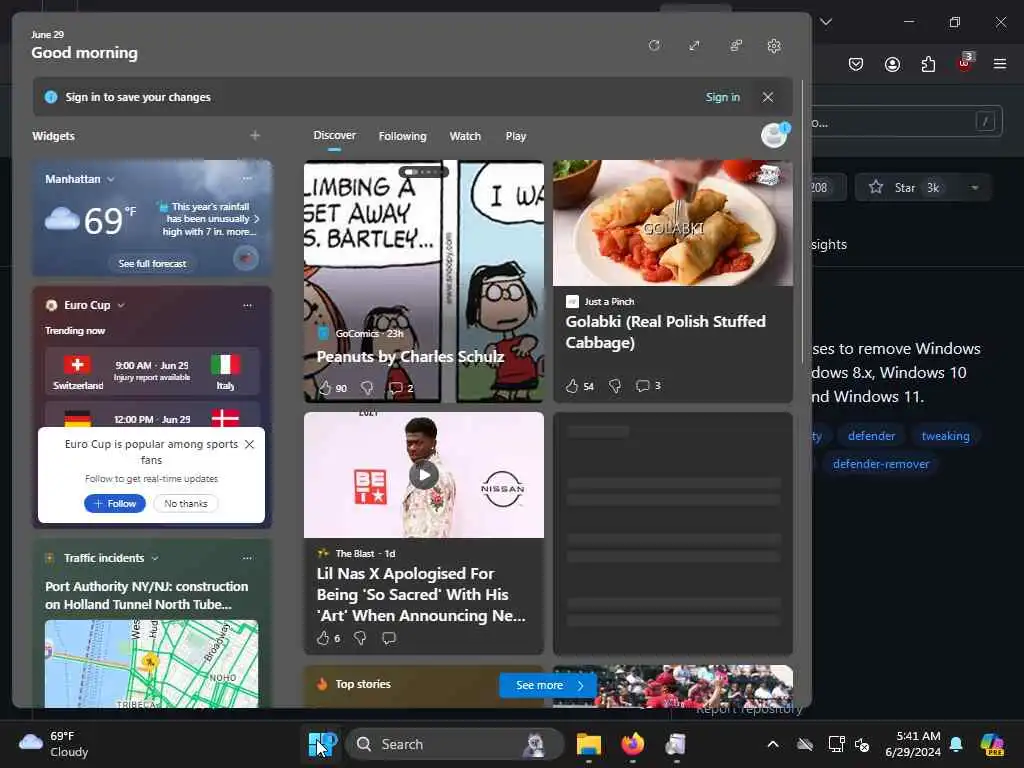Close the Euro Cup follow popup
This screenshot has width=1024, height=768.
tap(249, 444)
